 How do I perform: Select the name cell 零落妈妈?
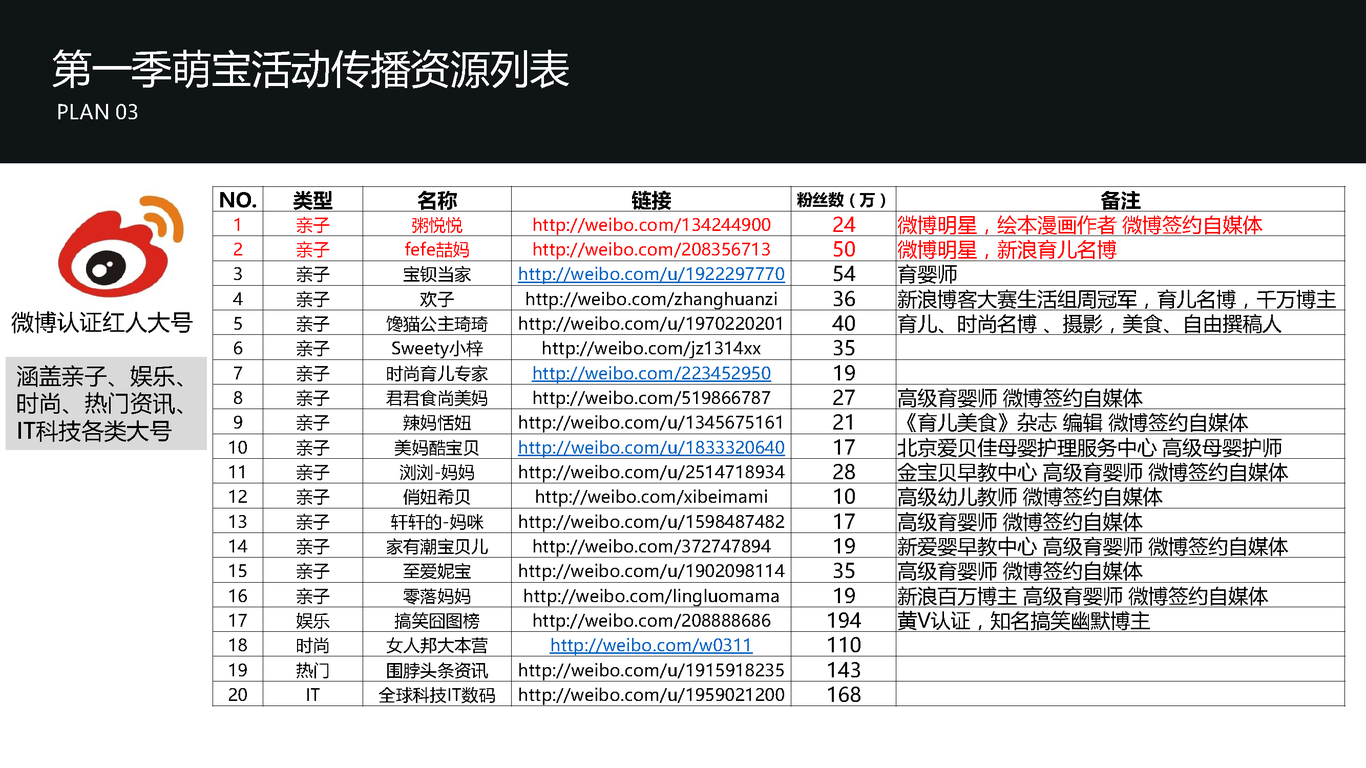(x=437, y=595)
